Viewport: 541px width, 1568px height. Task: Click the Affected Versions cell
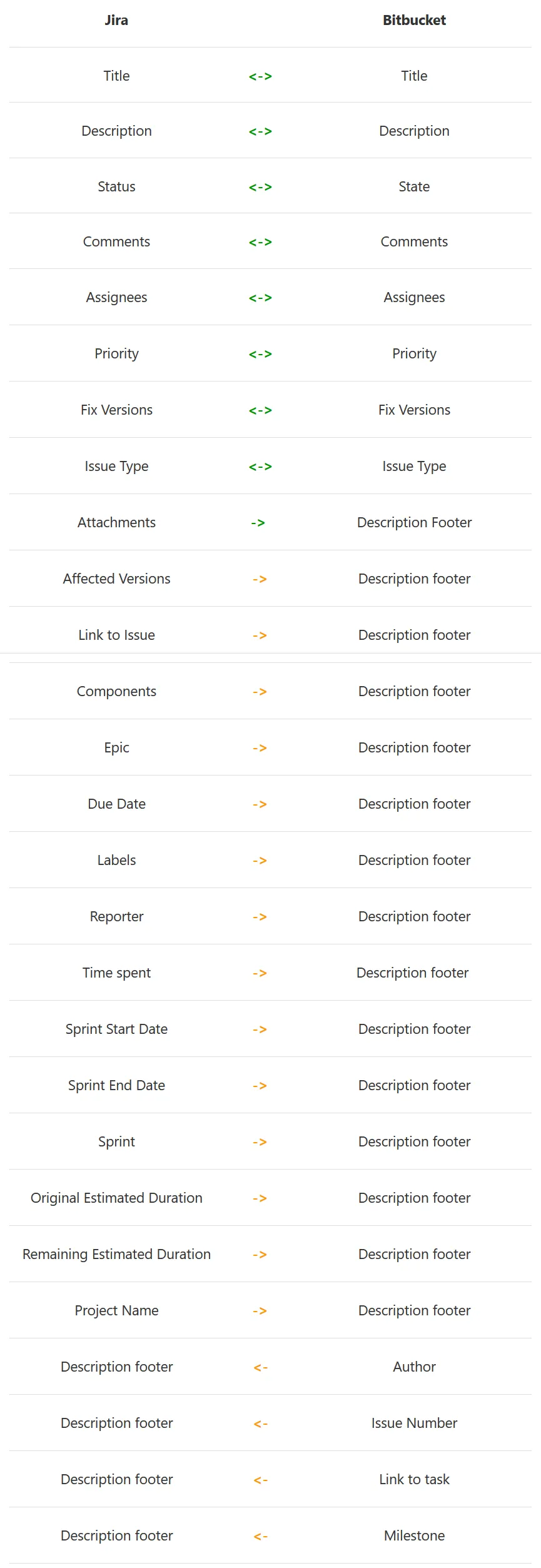pos(116,579)
